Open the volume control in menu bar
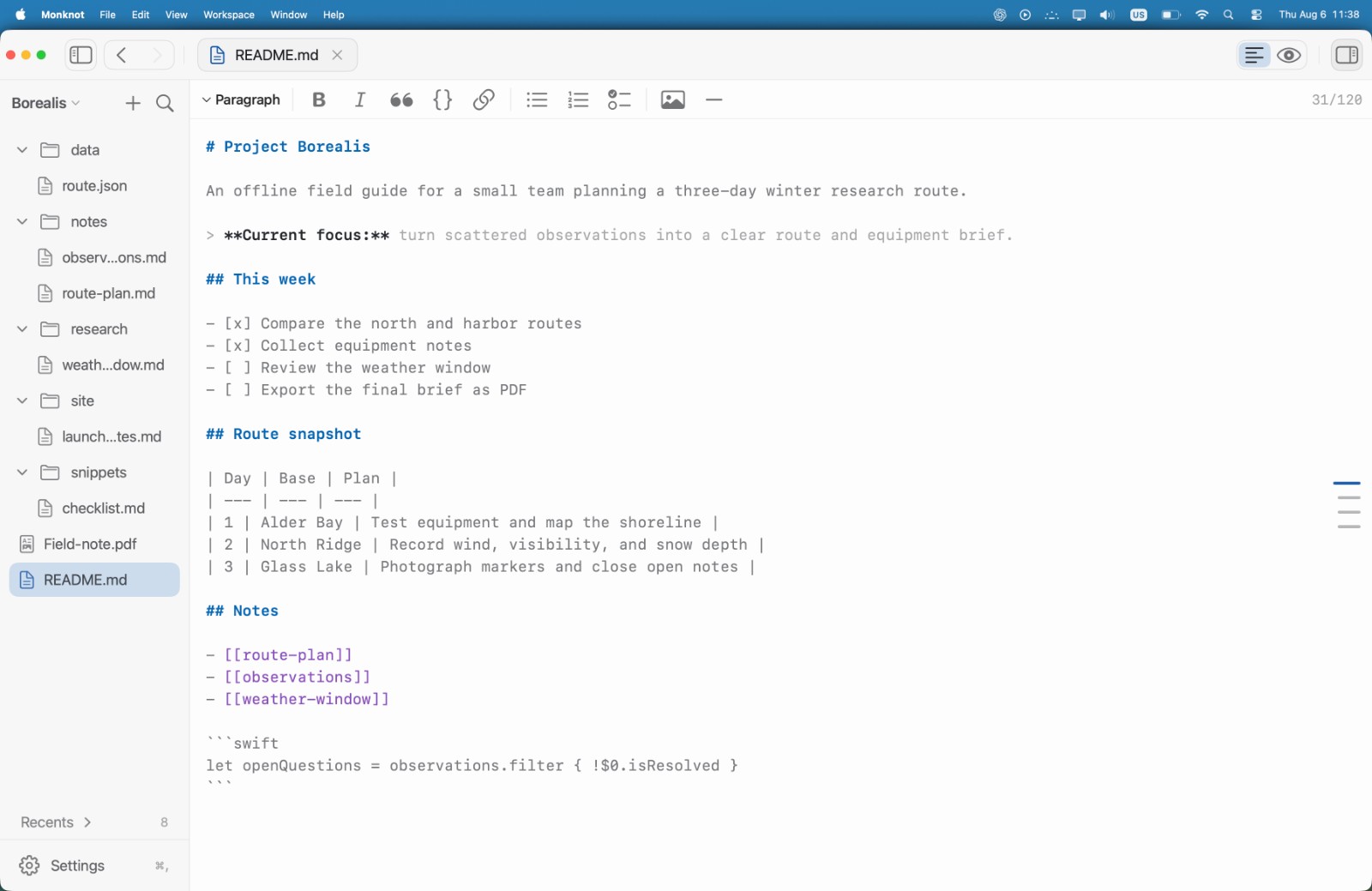1372x891 pixels. tap(1107, 15)
